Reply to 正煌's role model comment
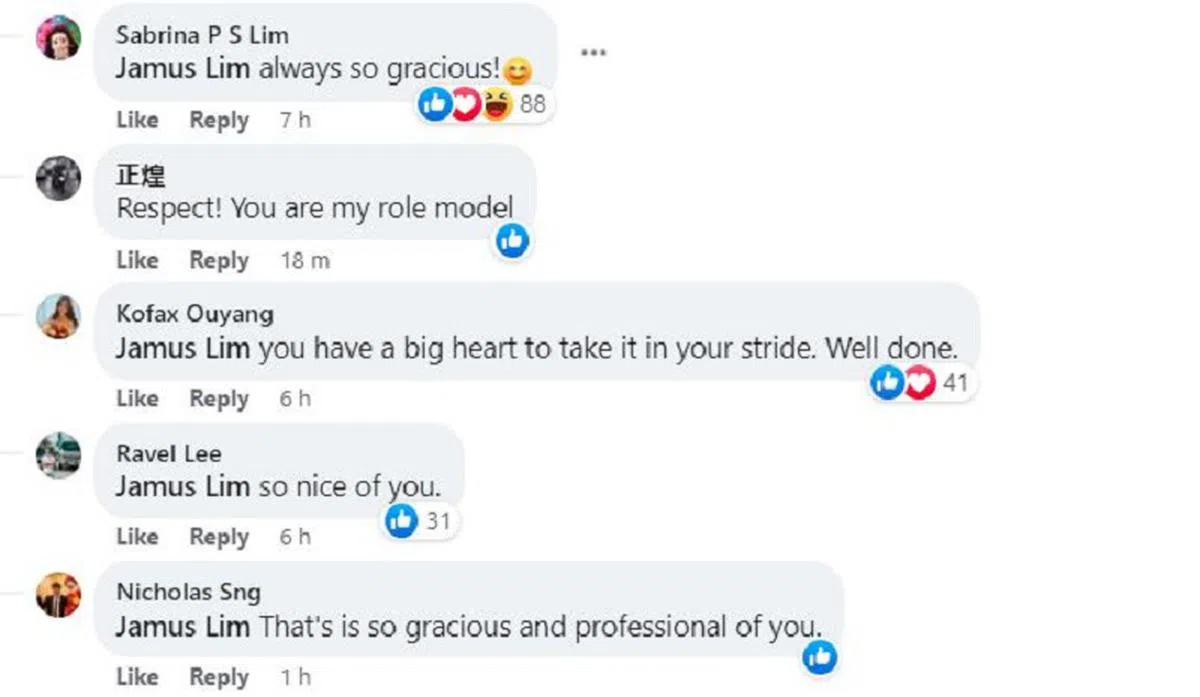Screen dimensions: 1200x697 [x=219, y=260]
